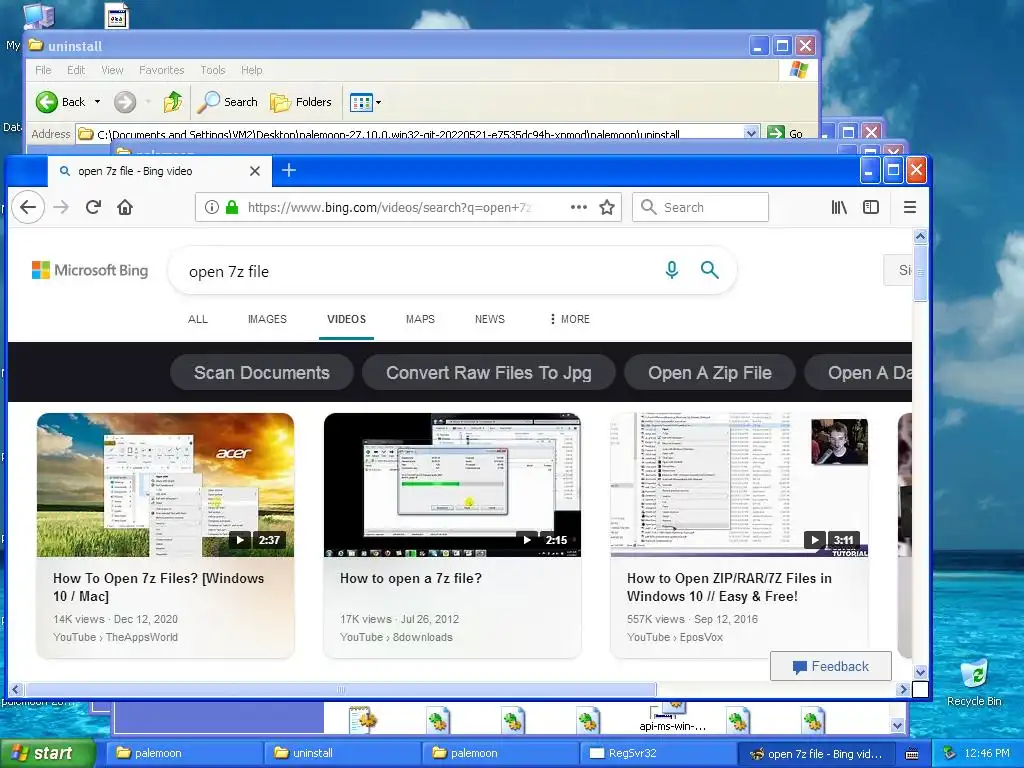This screenshot has height=768, width=1024.
Task: Open the browser hamburger menu
Action: [910, 208]
